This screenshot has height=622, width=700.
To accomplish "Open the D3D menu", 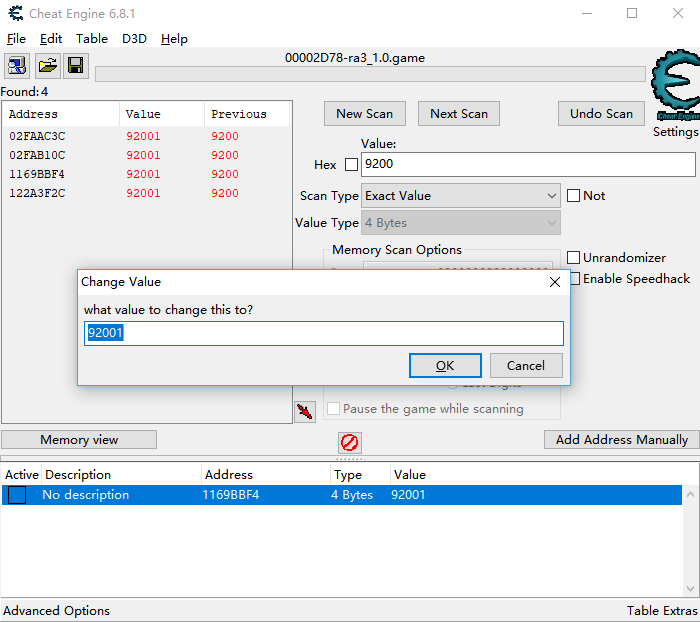I will pyautogui.click(x=134, y=39).
